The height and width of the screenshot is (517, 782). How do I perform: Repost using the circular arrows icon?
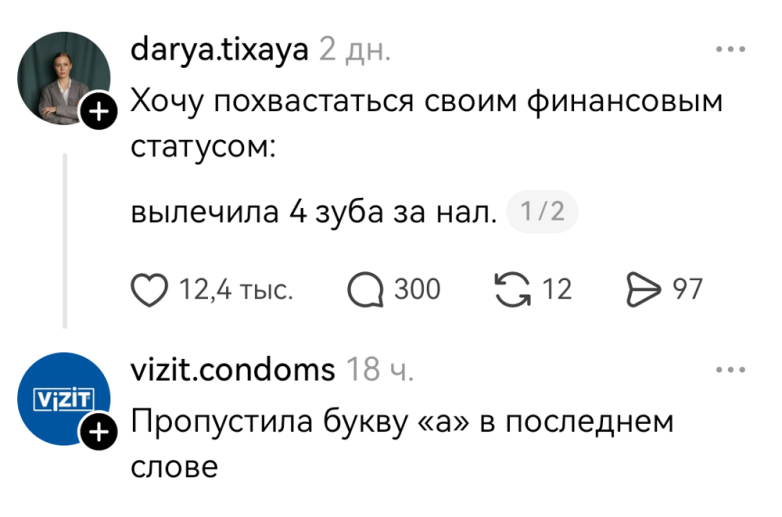pos(513,290)
